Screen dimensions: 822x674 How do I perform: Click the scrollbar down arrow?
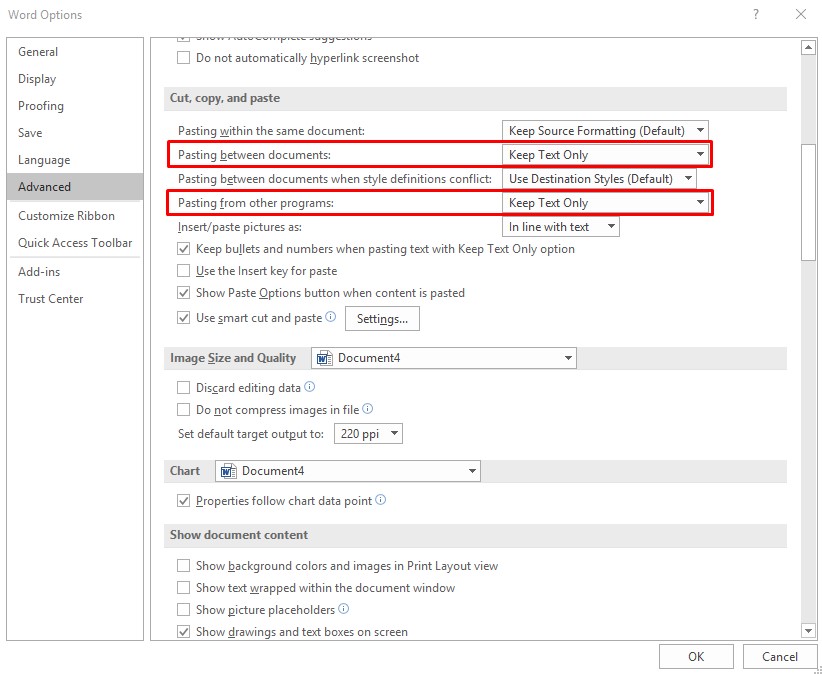808,631
